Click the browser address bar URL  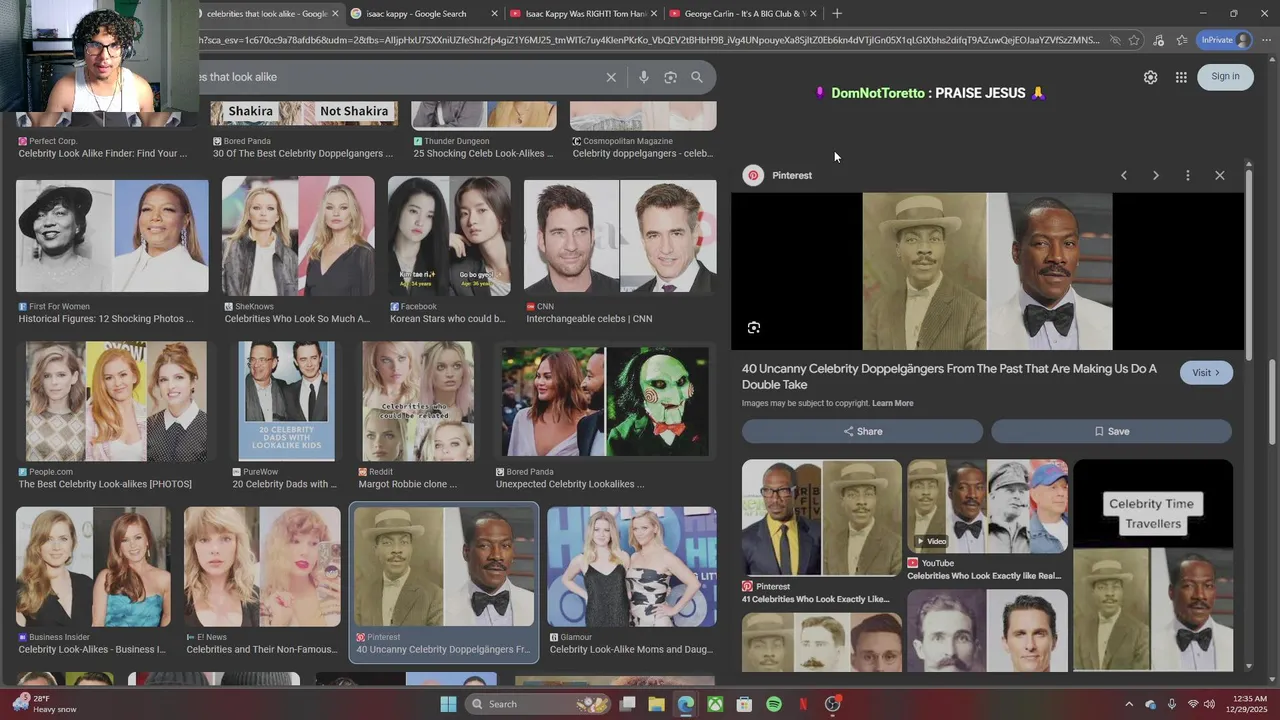click(x=650, y=40)
